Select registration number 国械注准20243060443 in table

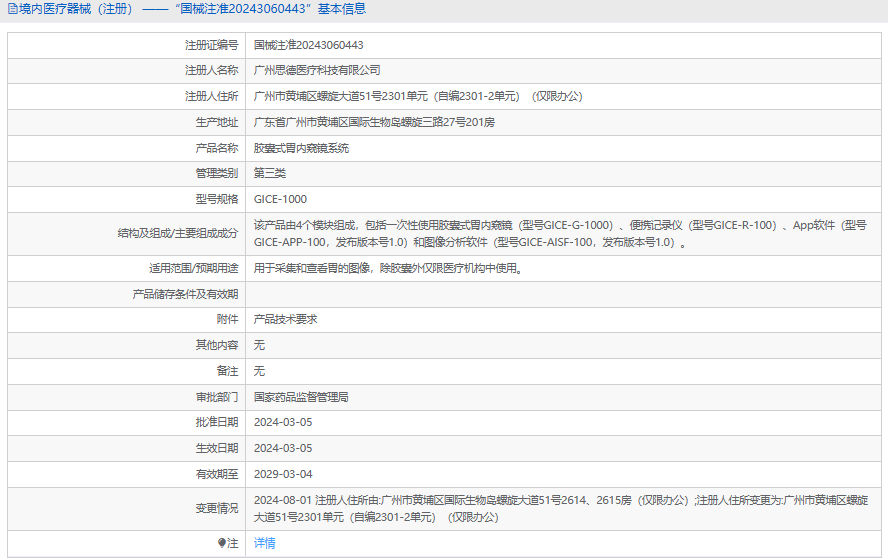(308, 45)
